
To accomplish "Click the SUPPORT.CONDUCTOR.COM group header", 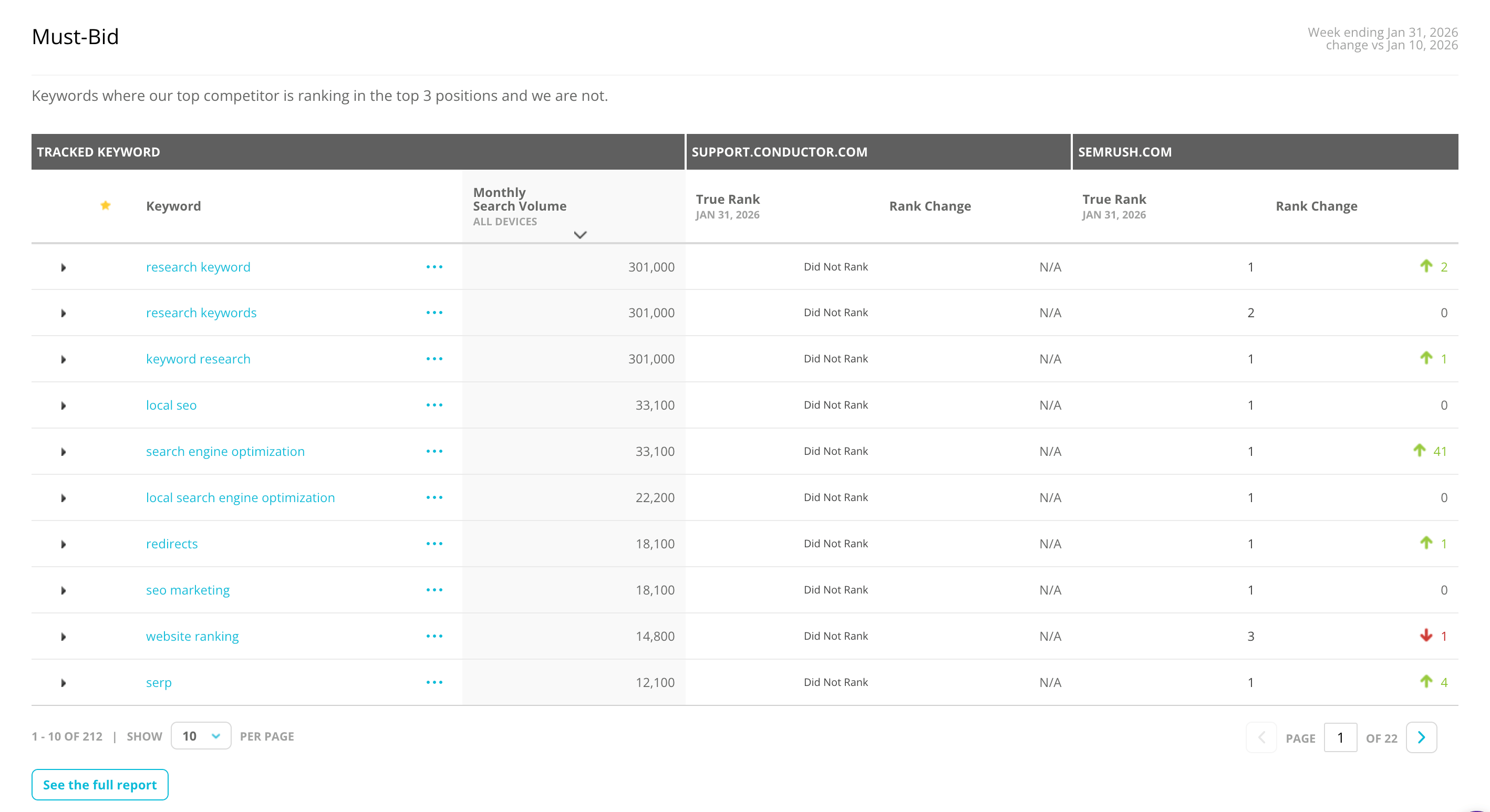I will [x=878, y=152].
